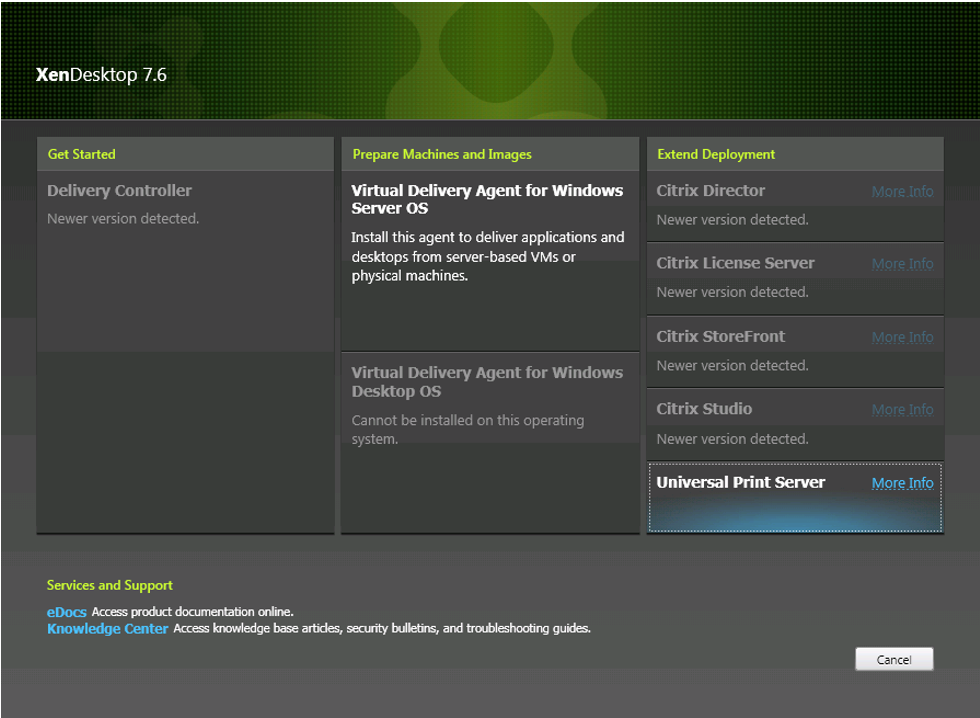
Task: Select the Citrix Studio tile
Action: (x=704, y=409)
